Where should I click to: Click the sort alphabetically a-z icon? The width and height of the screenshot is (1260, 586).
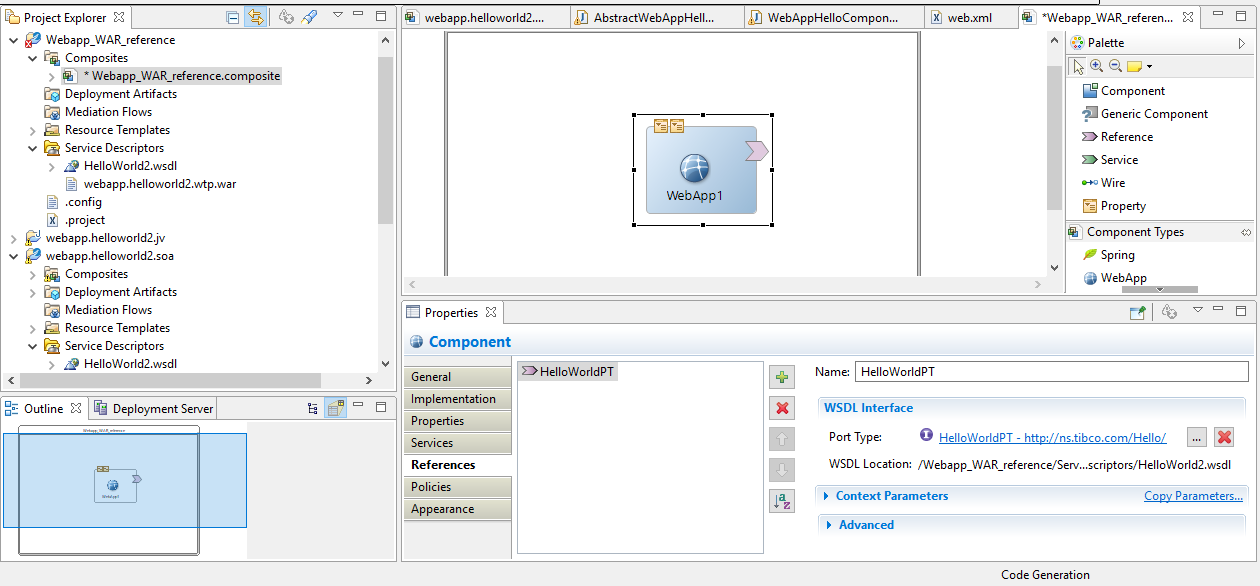tap(782, 502)
